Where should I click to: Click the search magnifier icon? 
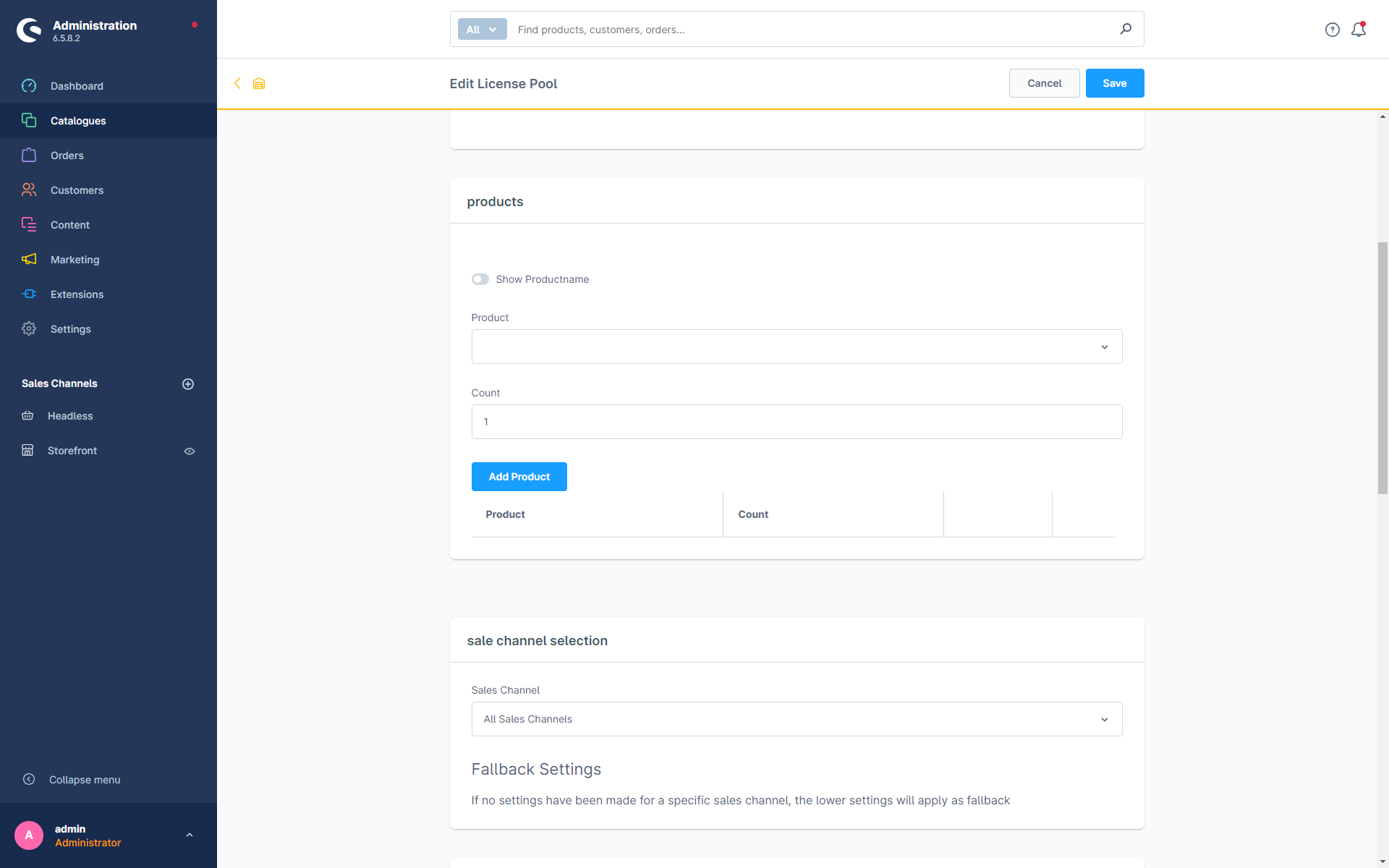pos(1126,29)
